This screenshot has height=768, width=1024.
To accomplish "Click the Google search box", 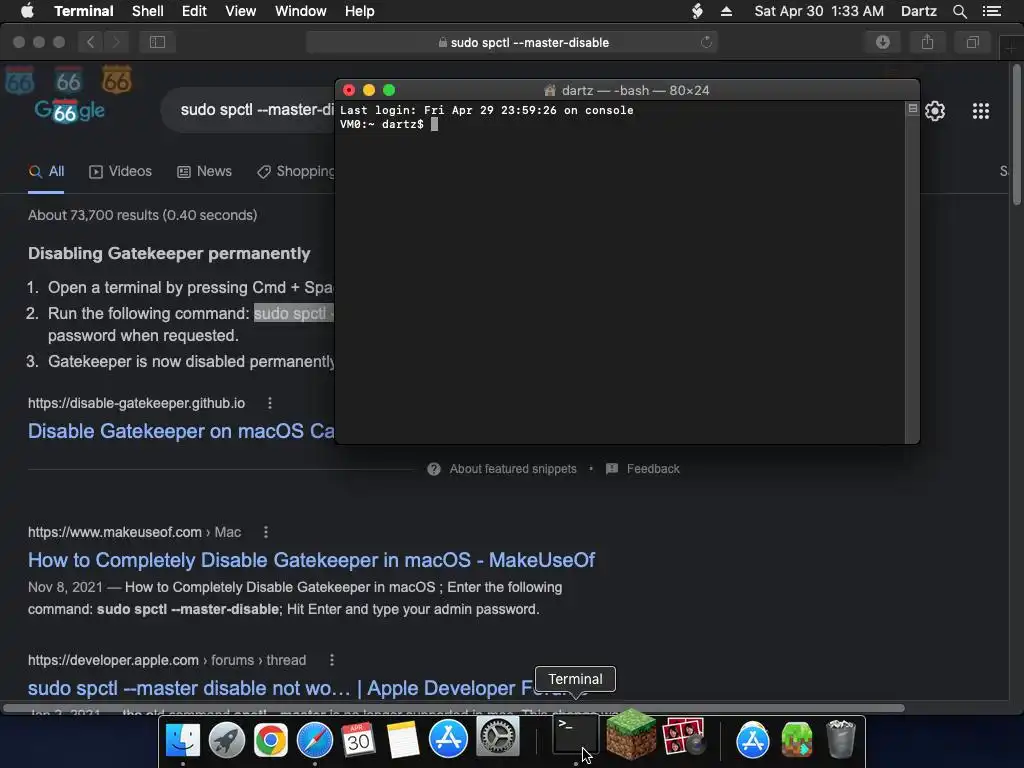I will click(x=248, y=110).
